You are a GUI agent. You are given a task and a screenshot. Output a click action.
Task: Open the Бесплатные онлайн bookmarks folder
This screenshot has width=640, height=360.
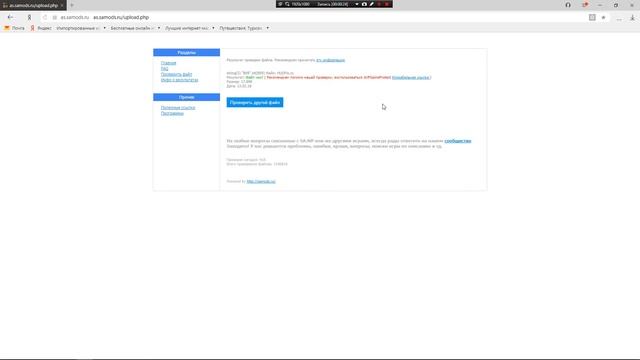click(x=132, y=28)
